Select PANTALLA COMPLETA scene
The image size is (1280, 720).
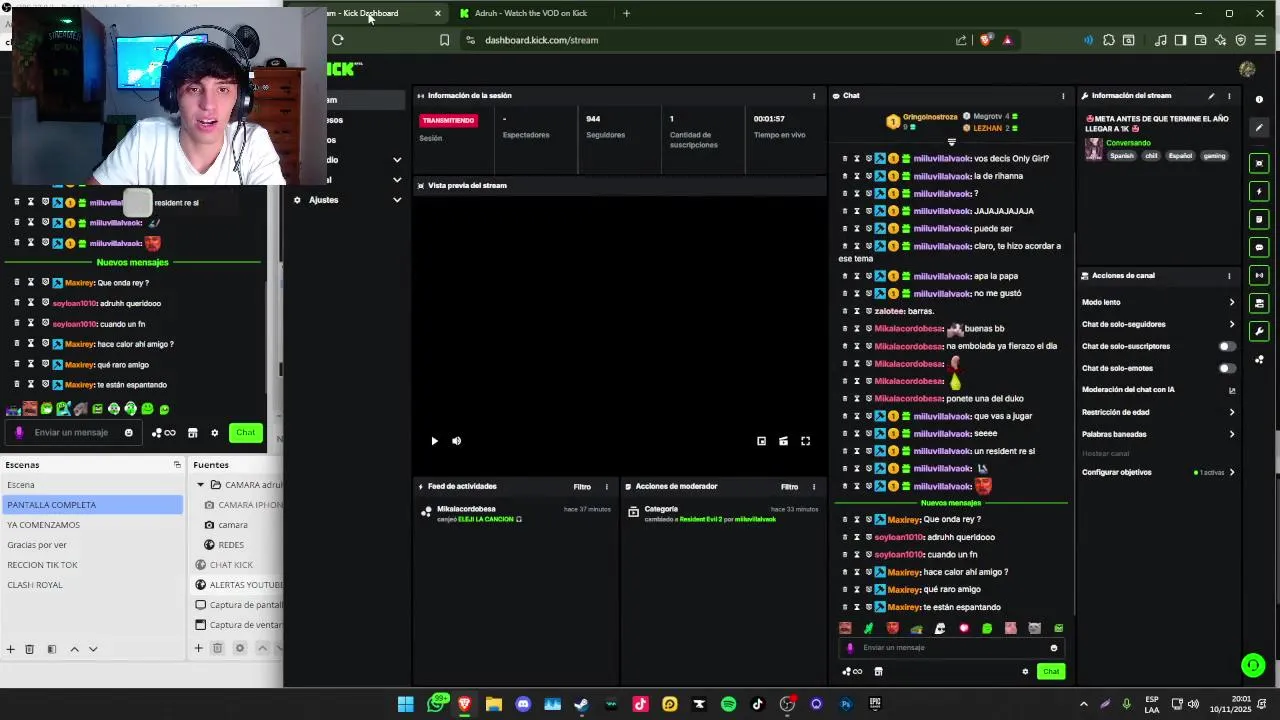(92, 505)
